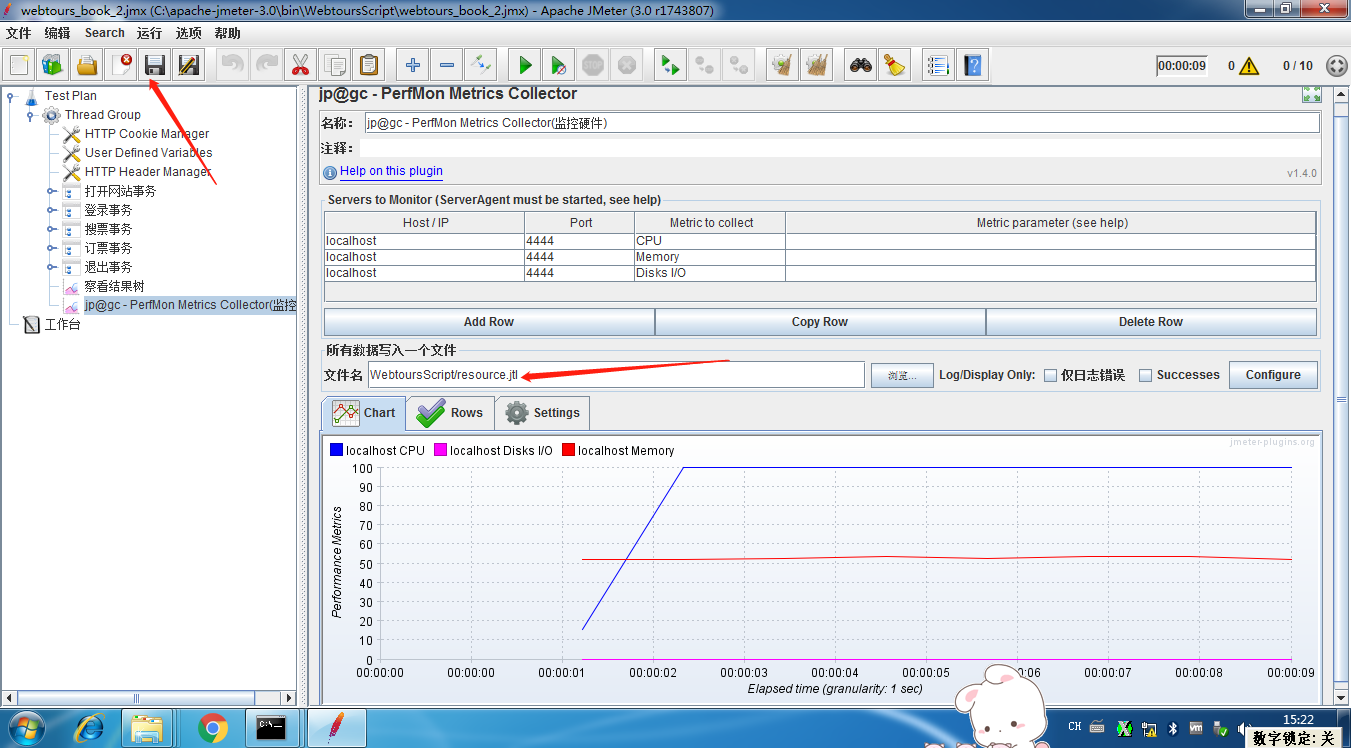This screenshot has height=748, width=1351.
Task: Open the 文件 menu
Action: 19,33
